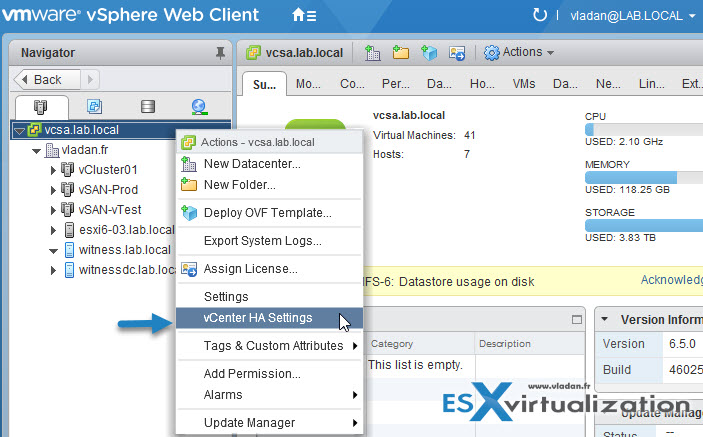Image resolution: width=703 pixels, height=437 pixels.
Task: Open Tags & Custom Attributes submenu
Action: [269, 346]
